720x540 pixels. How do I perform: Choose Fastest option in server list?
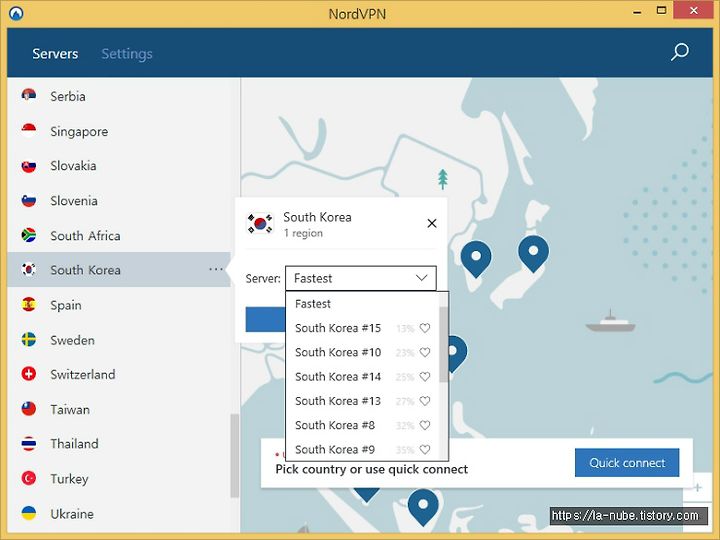tap(363, 304)
